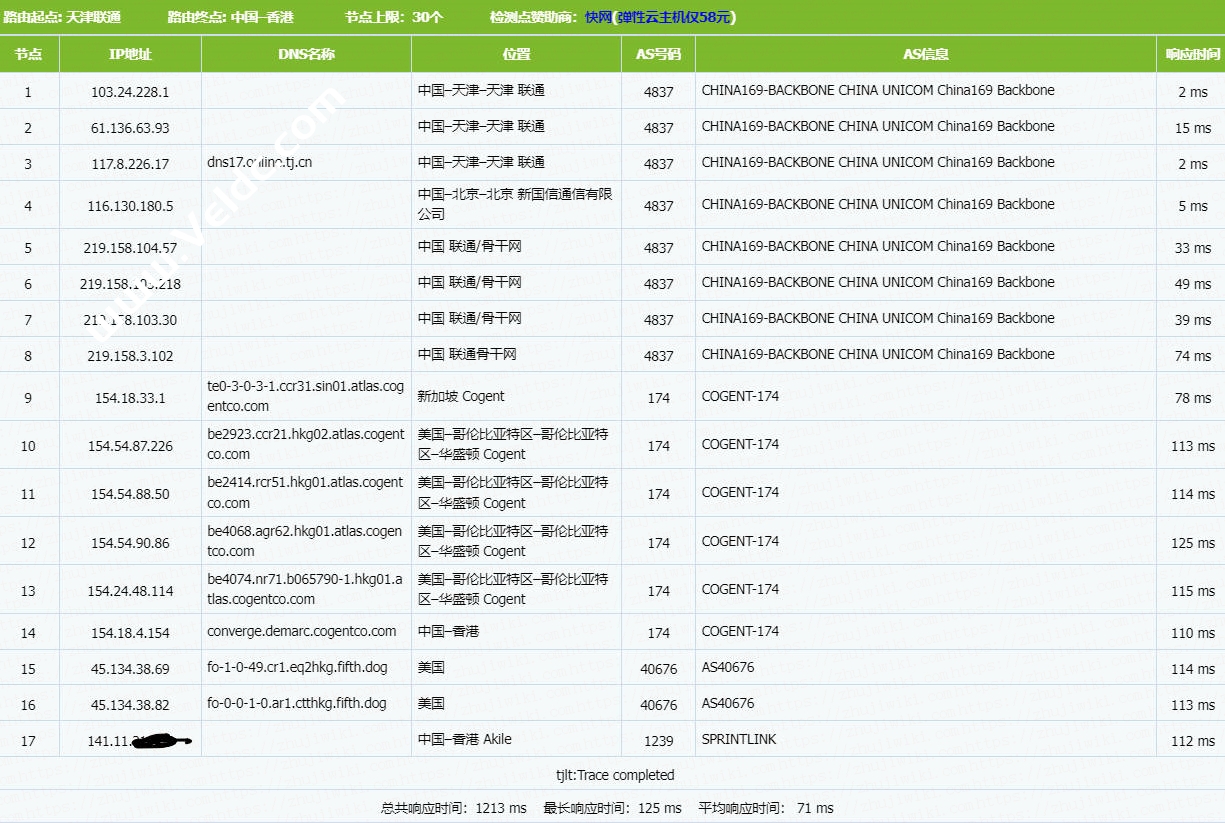Click the 响应时间 column header
The width and height of the screenshot is (1225, 823).
click(x=1191, y=54)
